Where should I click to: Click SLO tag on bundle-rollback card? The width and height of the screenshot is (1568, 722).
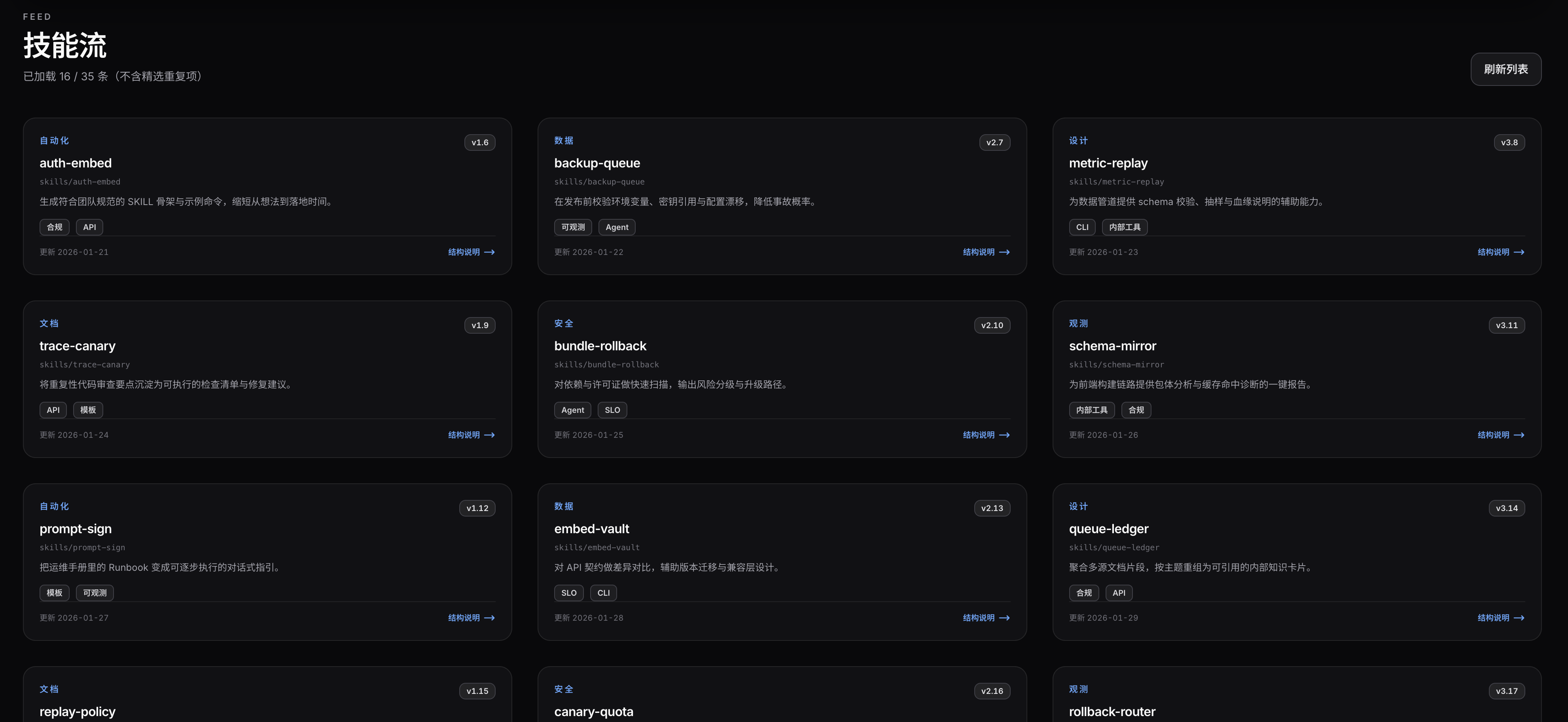pos(612,410)
